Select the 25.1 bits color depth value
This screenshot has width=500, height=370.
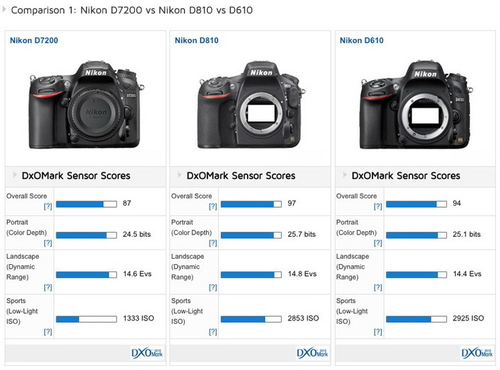tap(467, 234)
